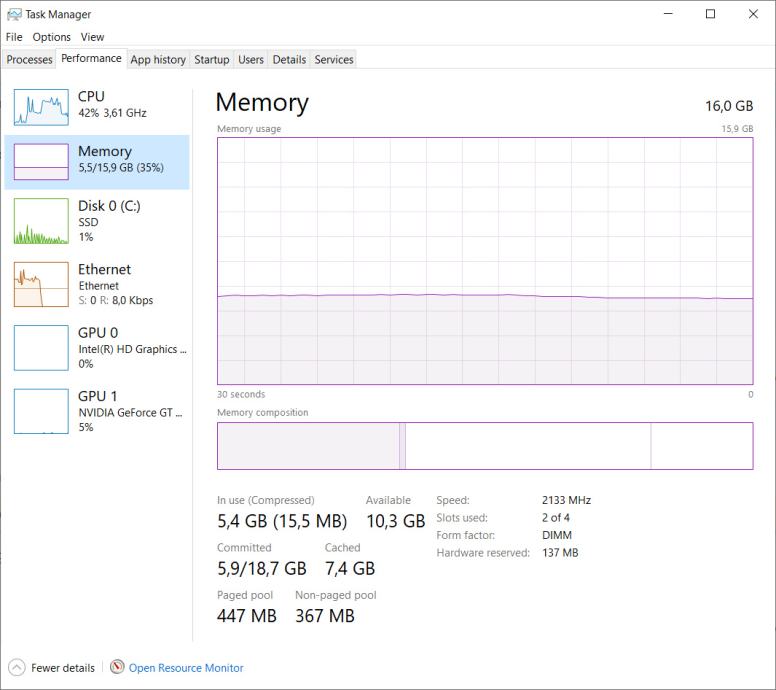
Task: Switch to the Details tab
Action: (x=289, y=60)
